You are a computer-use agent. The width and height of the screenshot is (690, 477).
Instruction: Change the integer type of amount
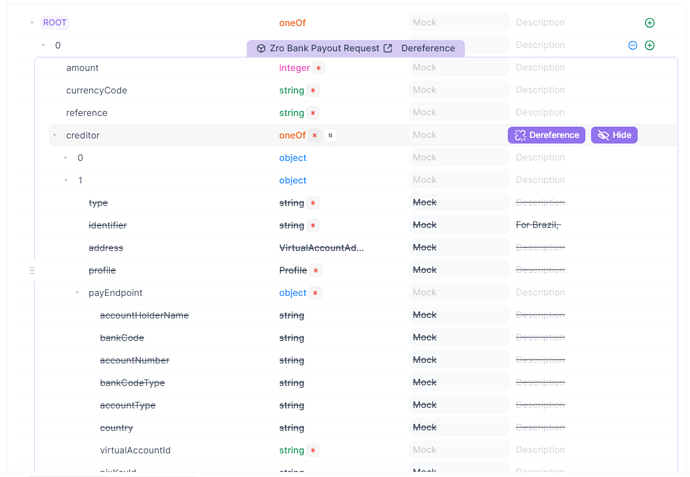(295, 68)
